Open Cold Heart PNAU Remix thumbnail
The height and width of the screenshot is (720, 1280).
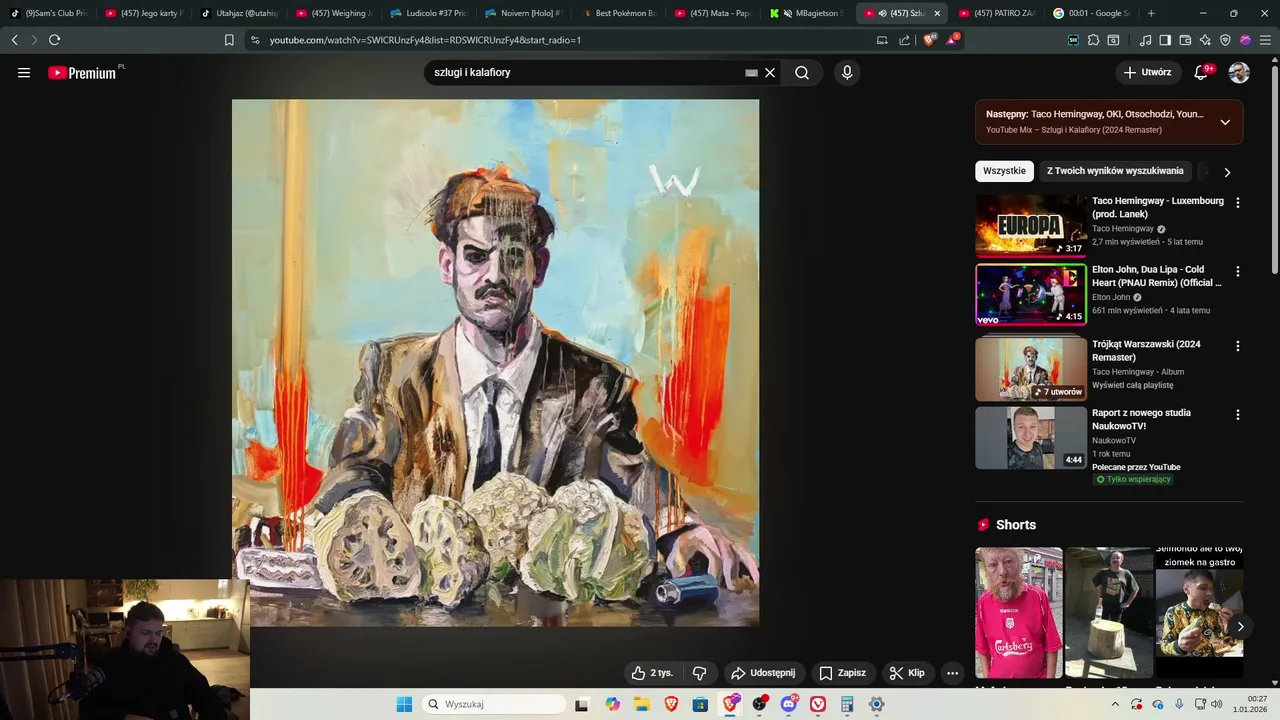[x=1031, y=294]
